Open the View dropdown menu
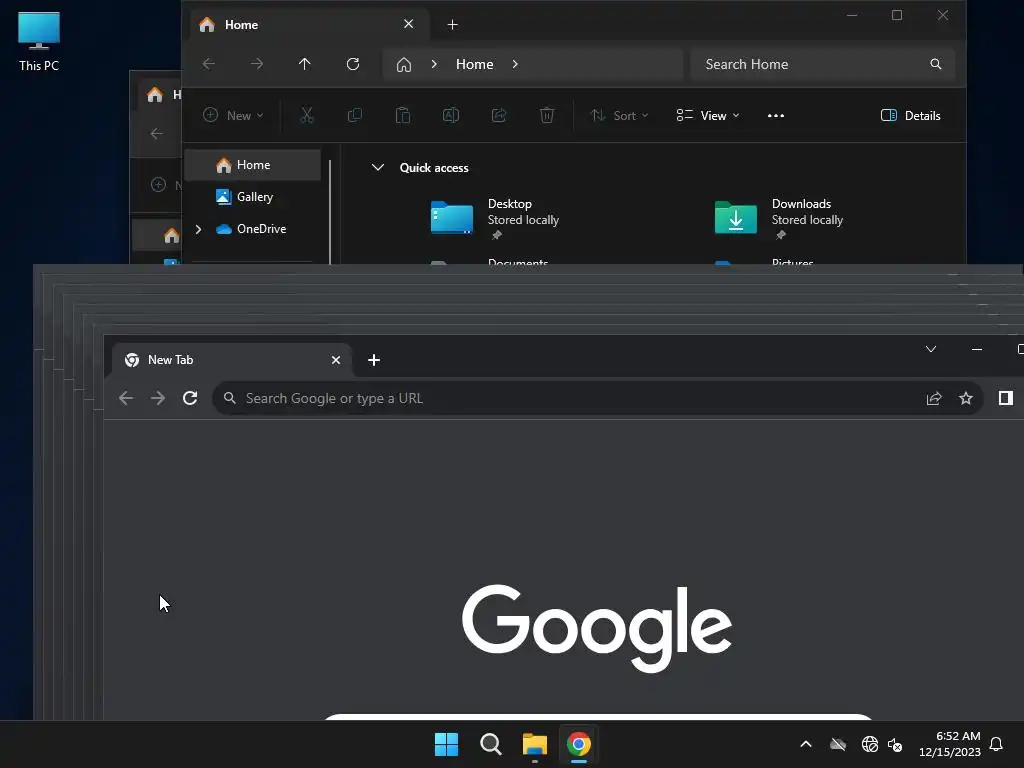Screen dimensions: 1024x768 (x=708, y=116)
